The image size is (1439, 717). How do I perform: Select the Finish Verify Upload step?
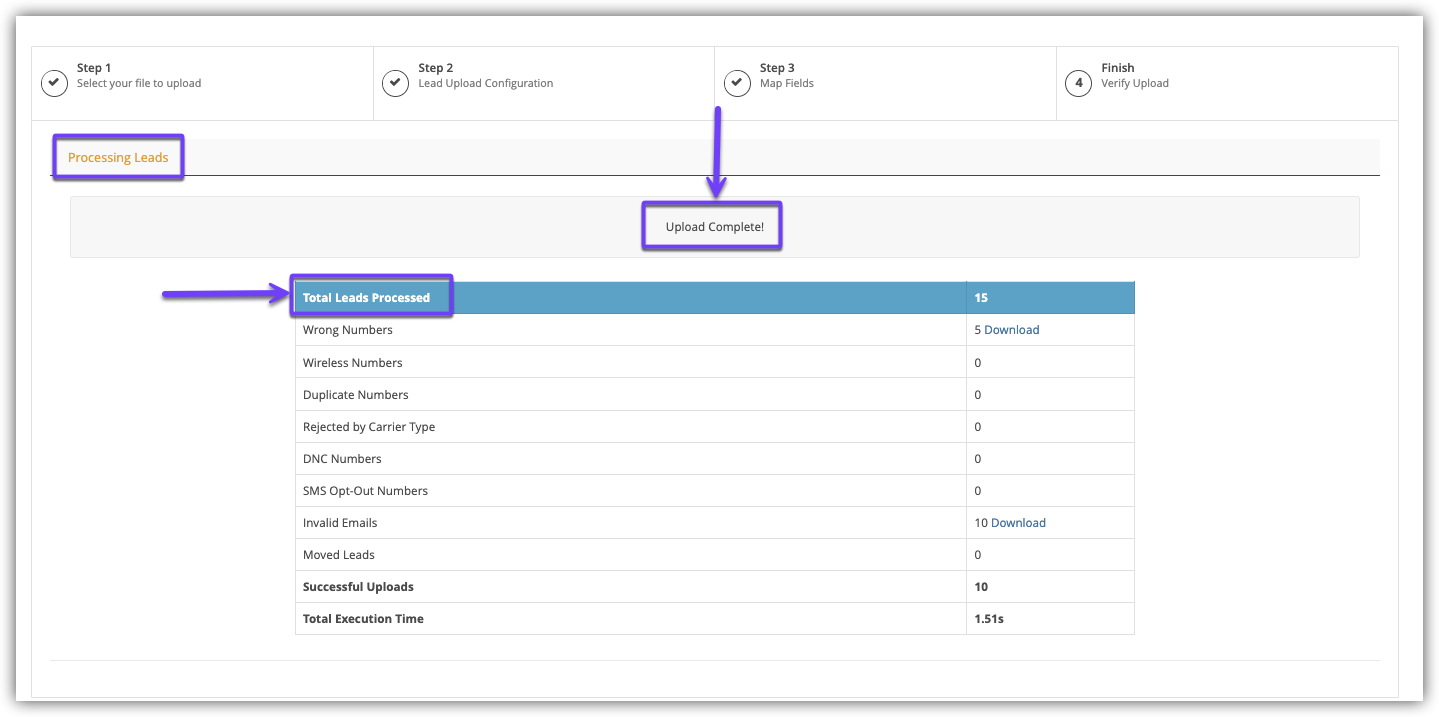pyautogui.click(x=1134, y=76)
